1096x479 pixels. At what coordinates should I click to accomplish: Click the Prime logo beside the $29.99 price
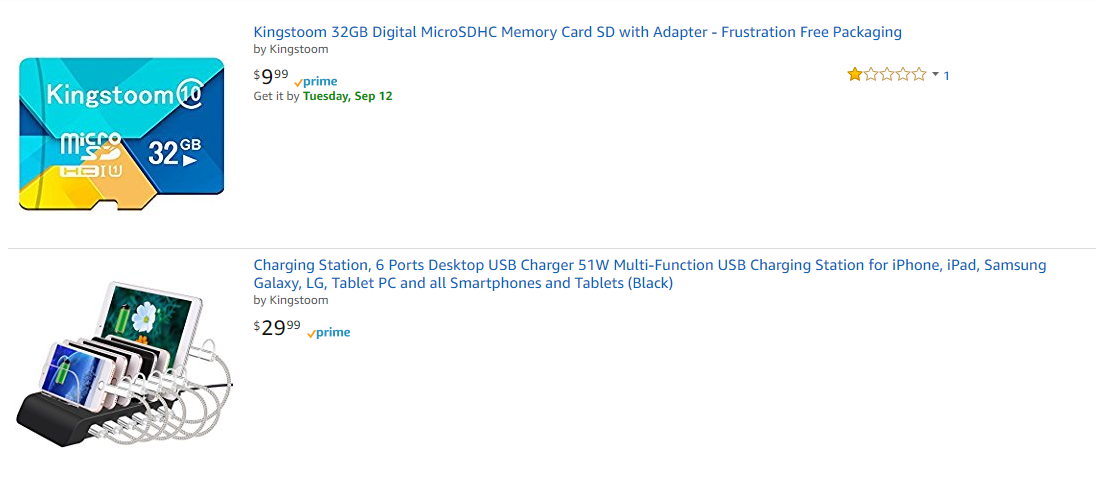point(329,333)
